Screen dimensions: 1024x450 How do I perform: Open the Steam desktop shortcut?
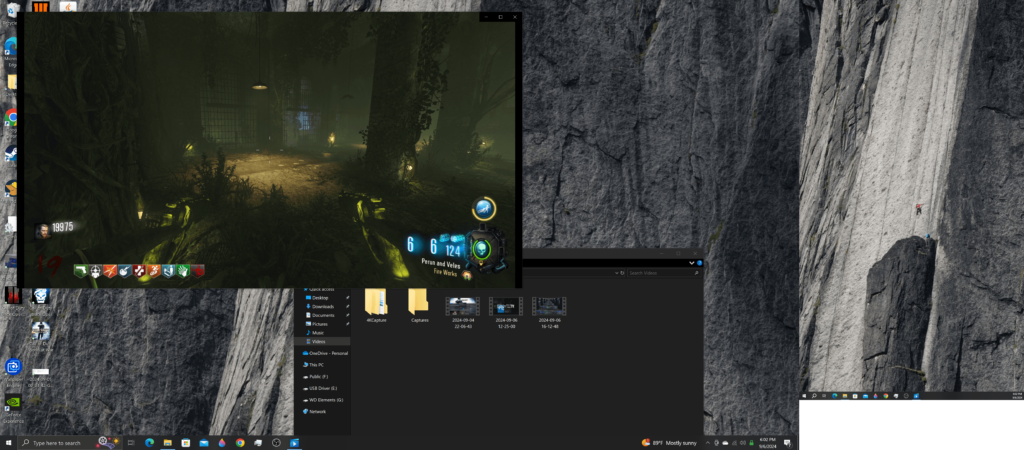(10, 153)
